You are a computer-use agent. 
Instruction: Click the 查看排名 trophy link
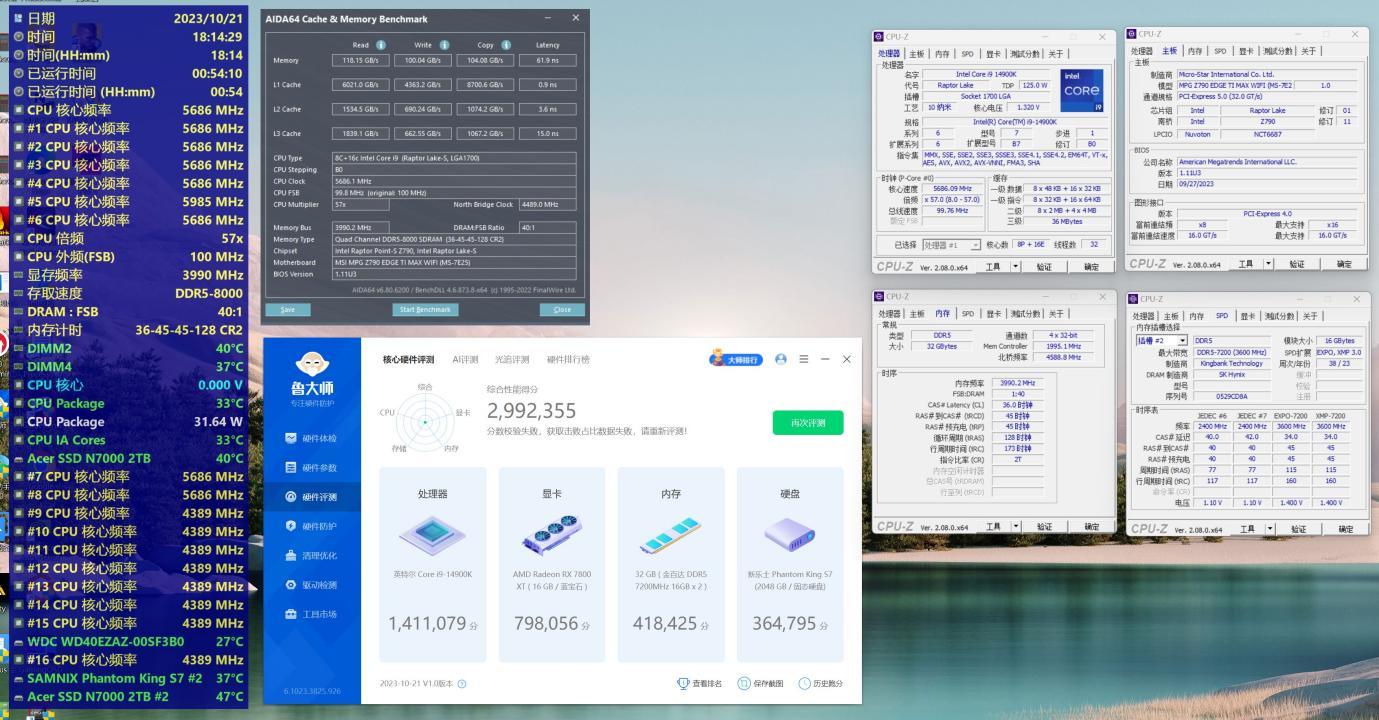pos(700,684)
